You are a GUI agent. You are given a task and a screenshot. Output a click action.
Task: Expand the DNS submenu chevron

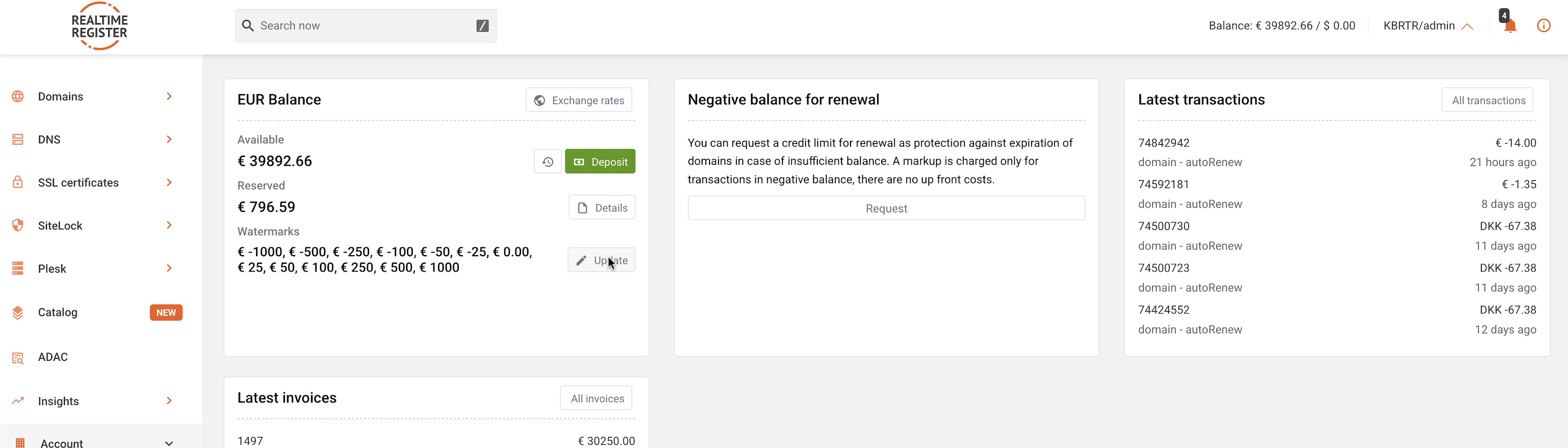[x=169, y=139]
